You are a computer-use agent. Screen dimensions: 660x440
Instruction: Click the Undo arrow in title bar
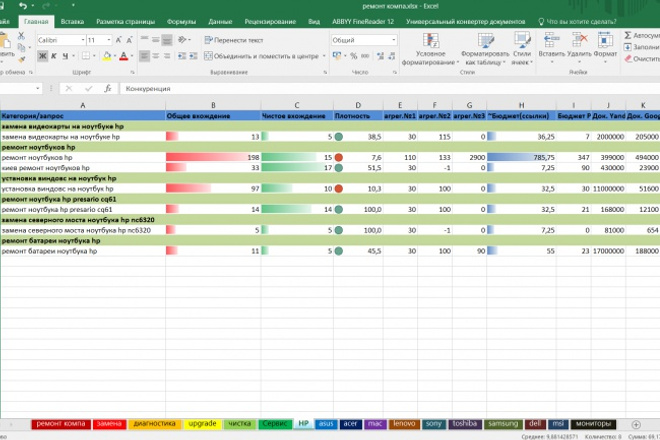23,6
